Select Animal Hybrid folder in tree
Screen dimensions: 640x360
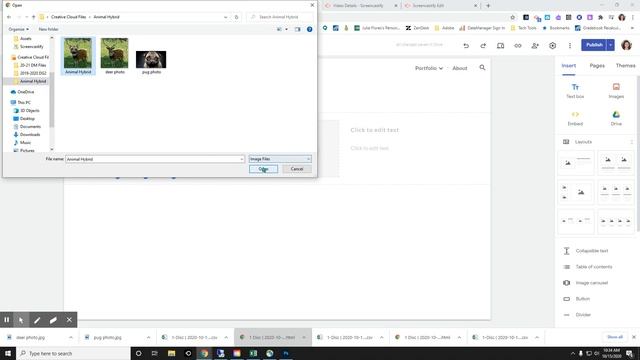click(x=30, y=81)
